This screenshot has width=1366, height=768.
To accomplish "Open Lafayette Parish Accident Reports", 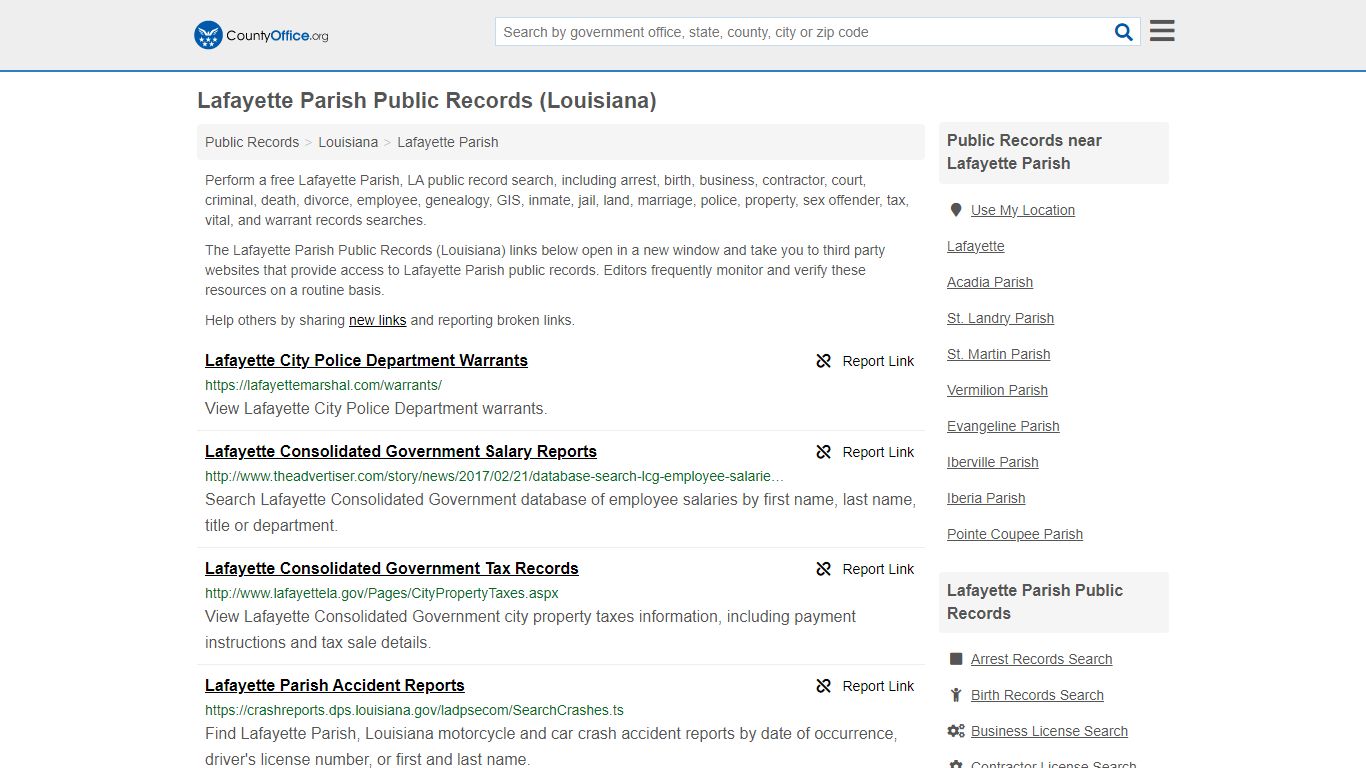I will [x=335, y=685].
